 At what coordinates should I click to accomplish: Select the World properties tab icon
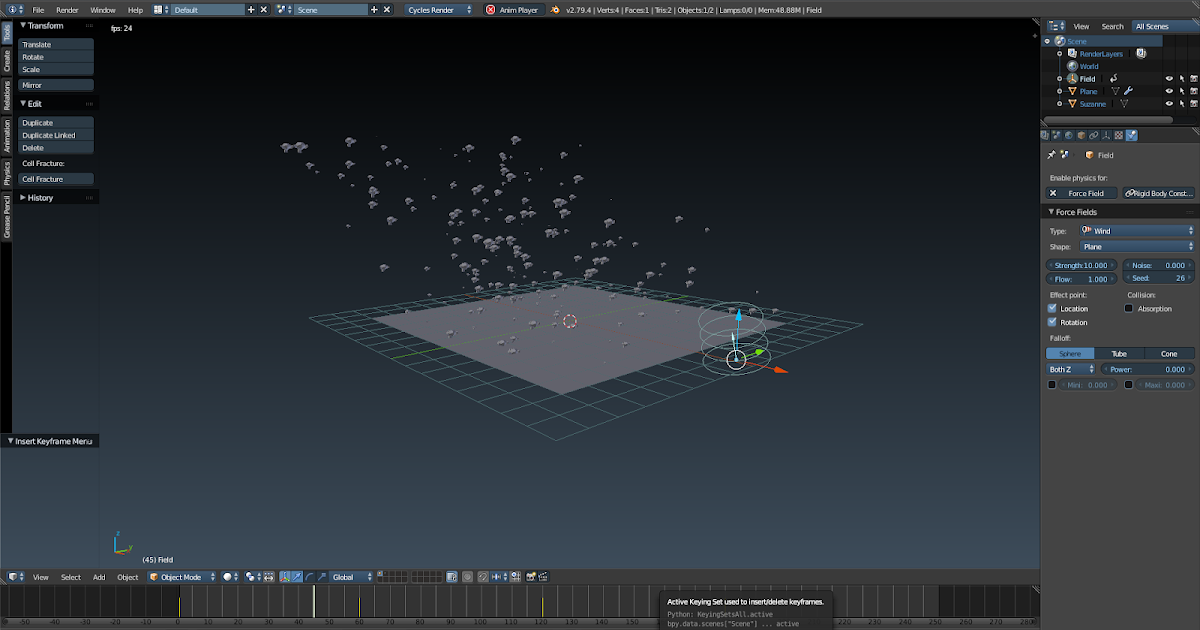coord(1068,133)
